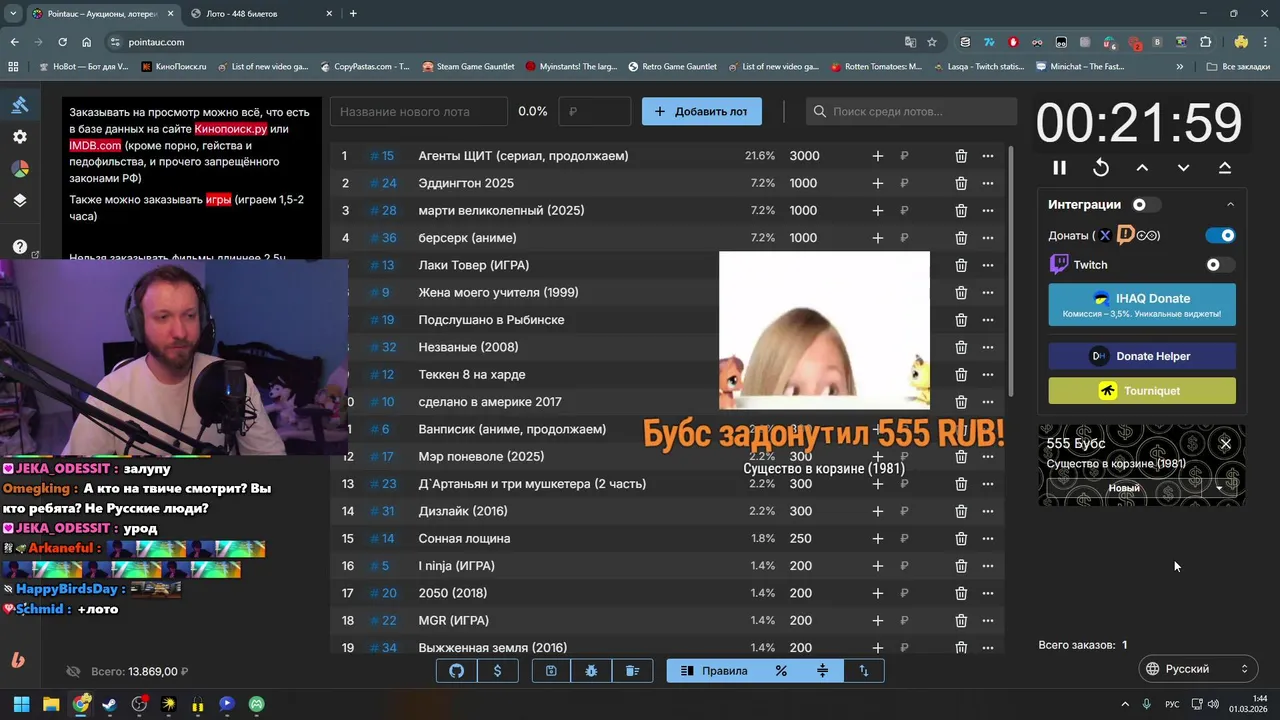Dismiss the 555 Бубс donation card
The height and width of the screenshot is (720, 1280).
pos(1226,444)
